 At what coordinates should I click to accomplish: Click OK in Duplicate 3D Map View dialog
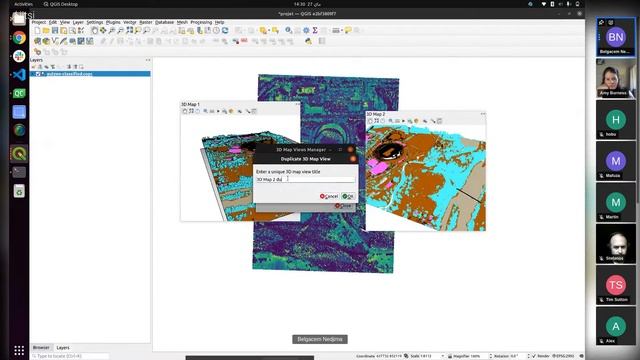[348, 196]
